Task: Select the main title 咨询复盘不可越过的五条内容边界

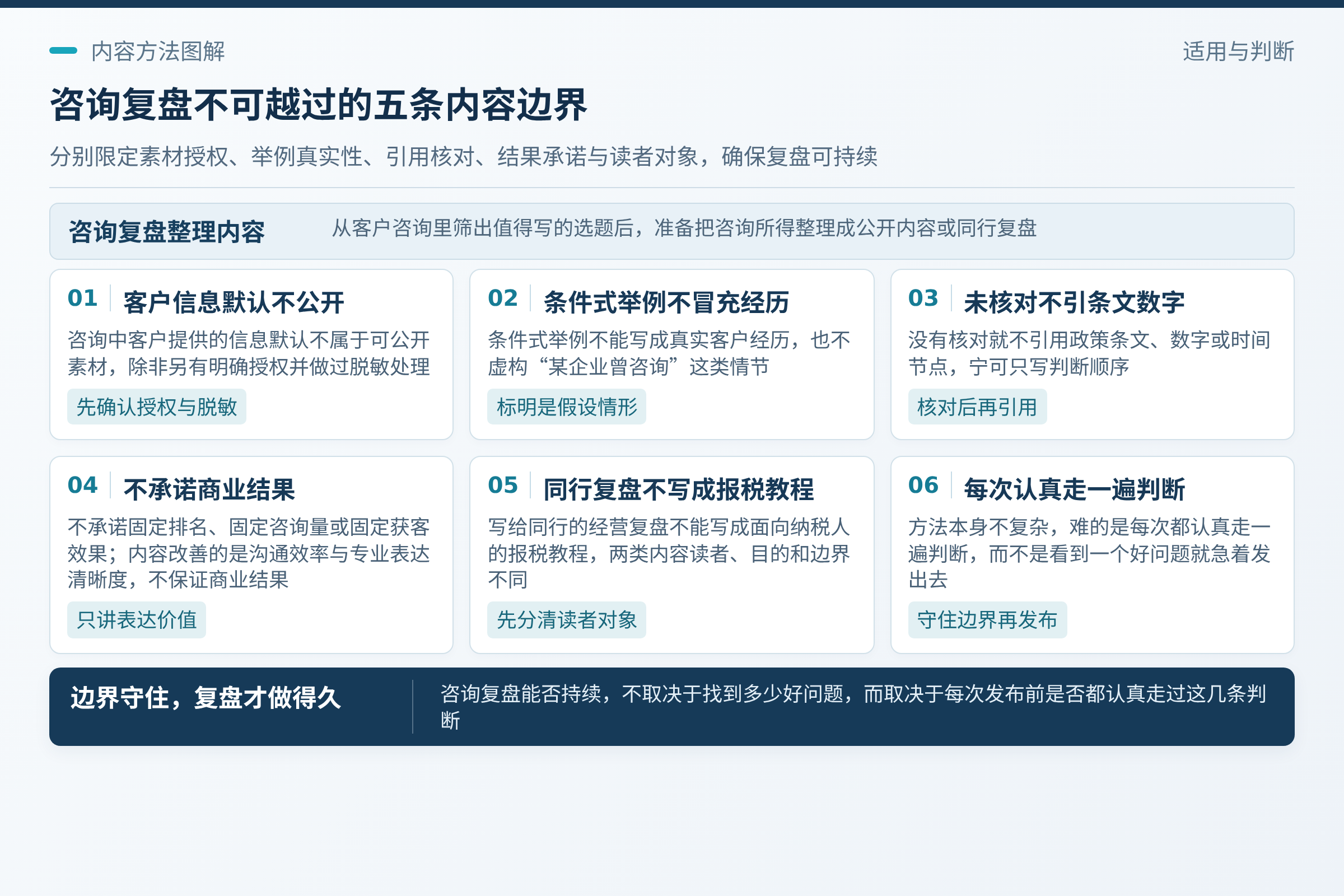Action: pos(318,105)
